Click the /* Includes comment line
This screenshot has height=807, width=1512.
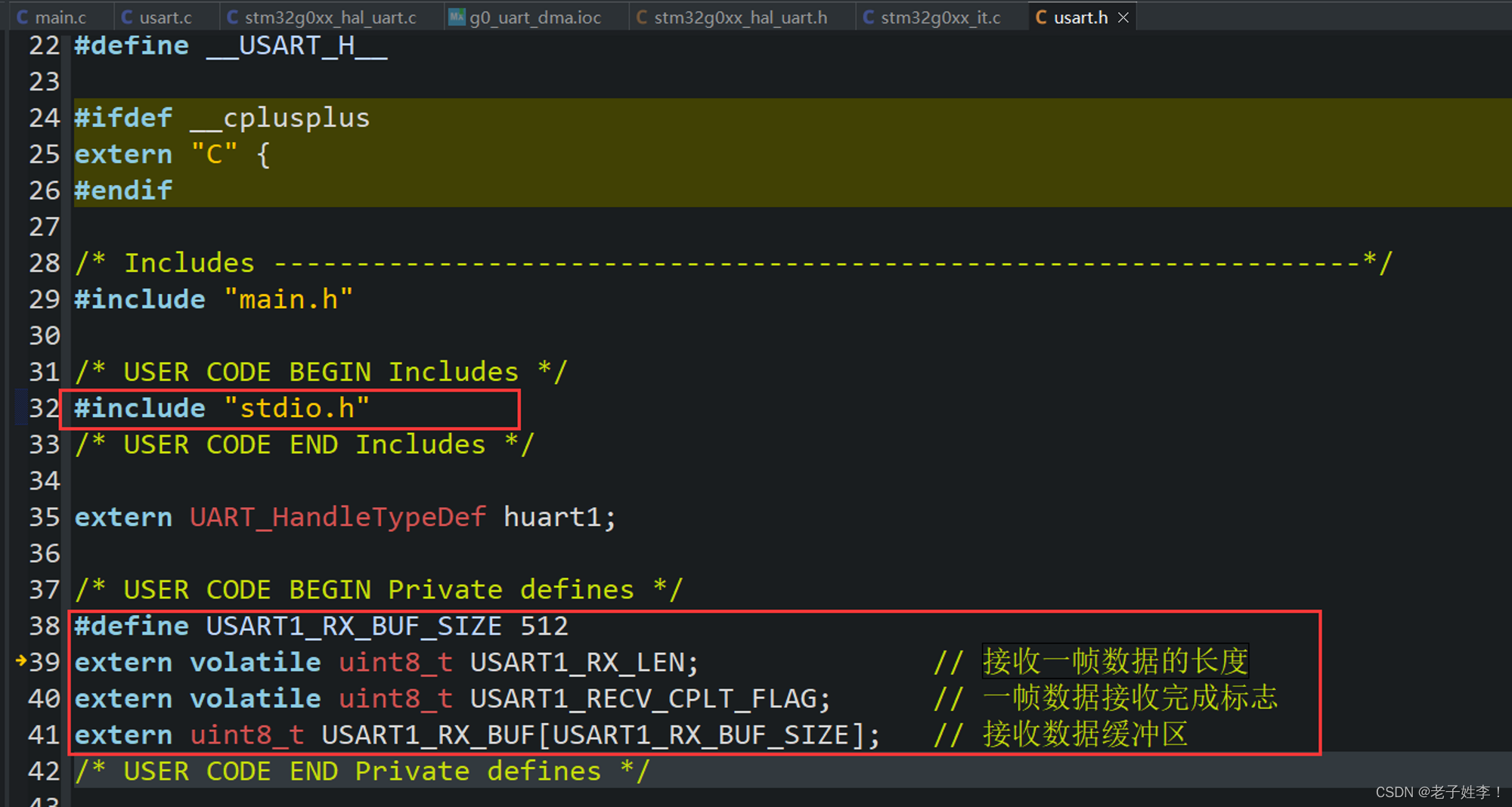[x=733, y=263]
